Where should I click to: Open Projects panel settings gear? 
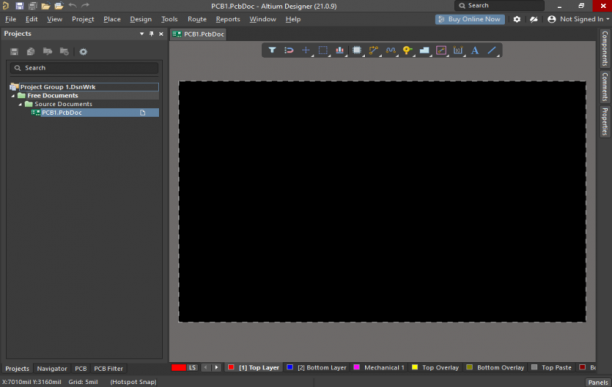(x=83, y=51)
